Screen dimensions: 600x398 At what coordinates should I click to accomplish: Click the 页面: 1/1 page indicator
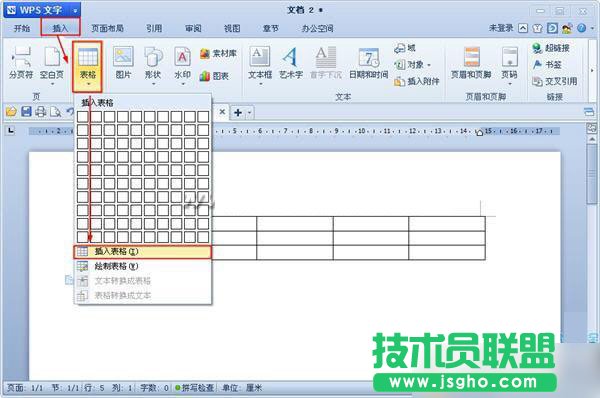pos(25,388)
